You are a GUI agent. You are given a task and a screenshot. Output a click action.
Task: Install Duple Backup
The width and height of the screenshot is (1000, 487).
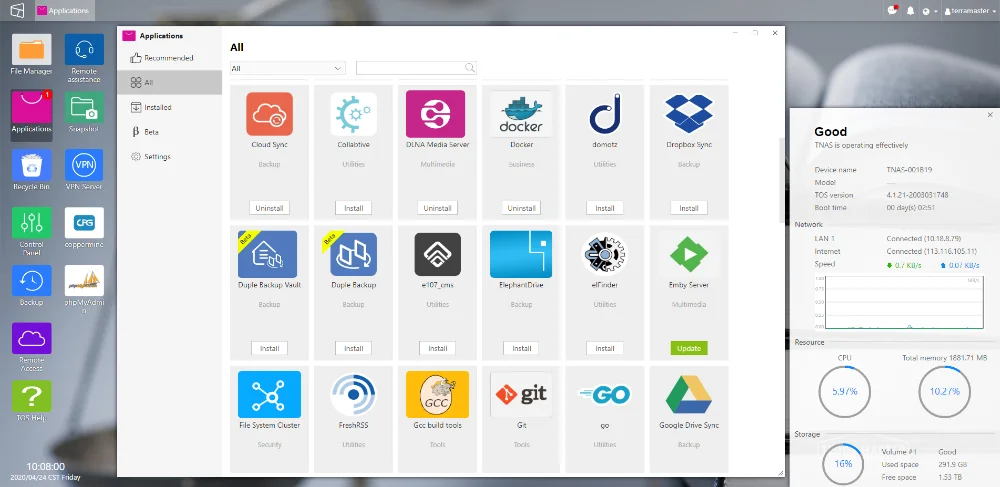click(x=353, y=348)
